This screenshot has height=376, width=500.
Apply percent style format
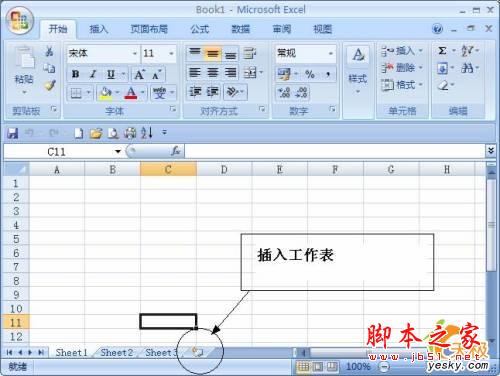tap(310, 74)
